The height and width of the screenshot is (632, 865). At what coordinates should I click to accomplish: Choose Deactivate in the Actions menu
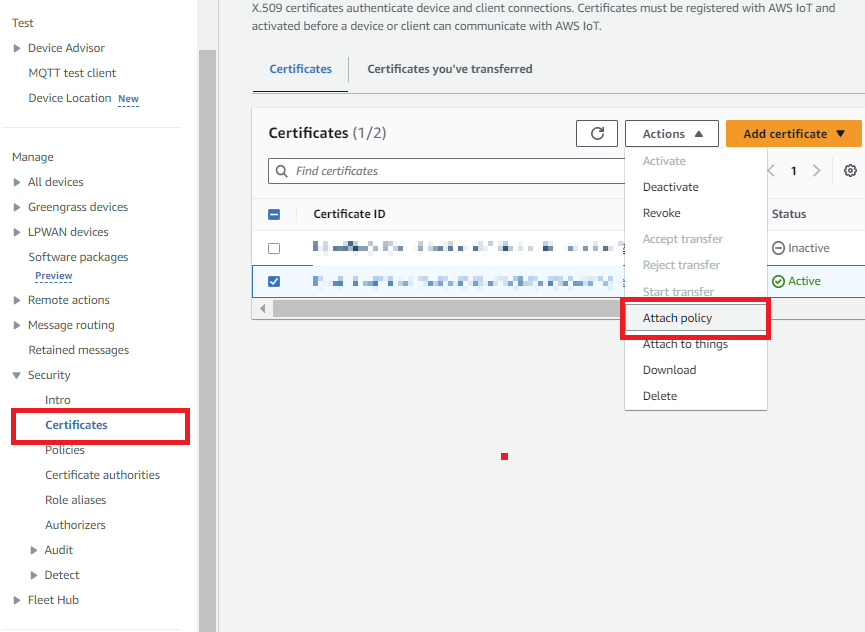tap(670, 187)
